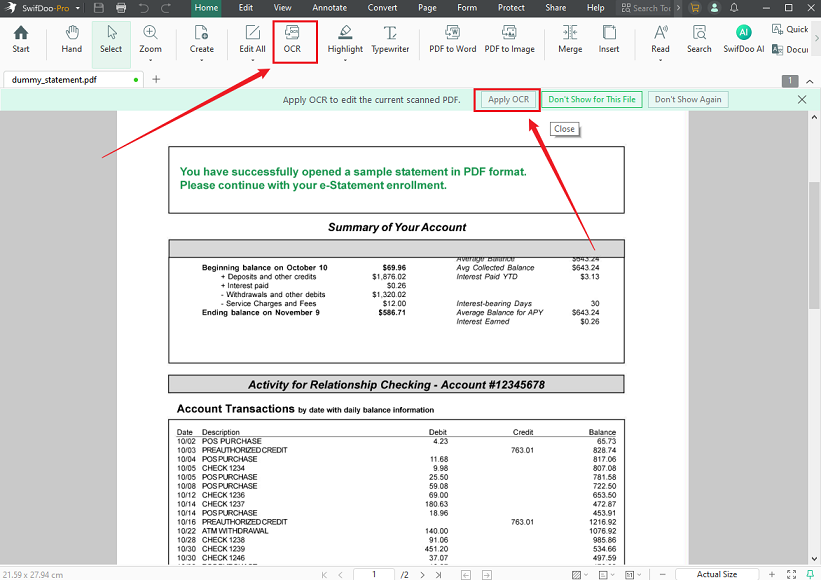
Task: Click Don't Show for This File
Action: tap(592, 99)
